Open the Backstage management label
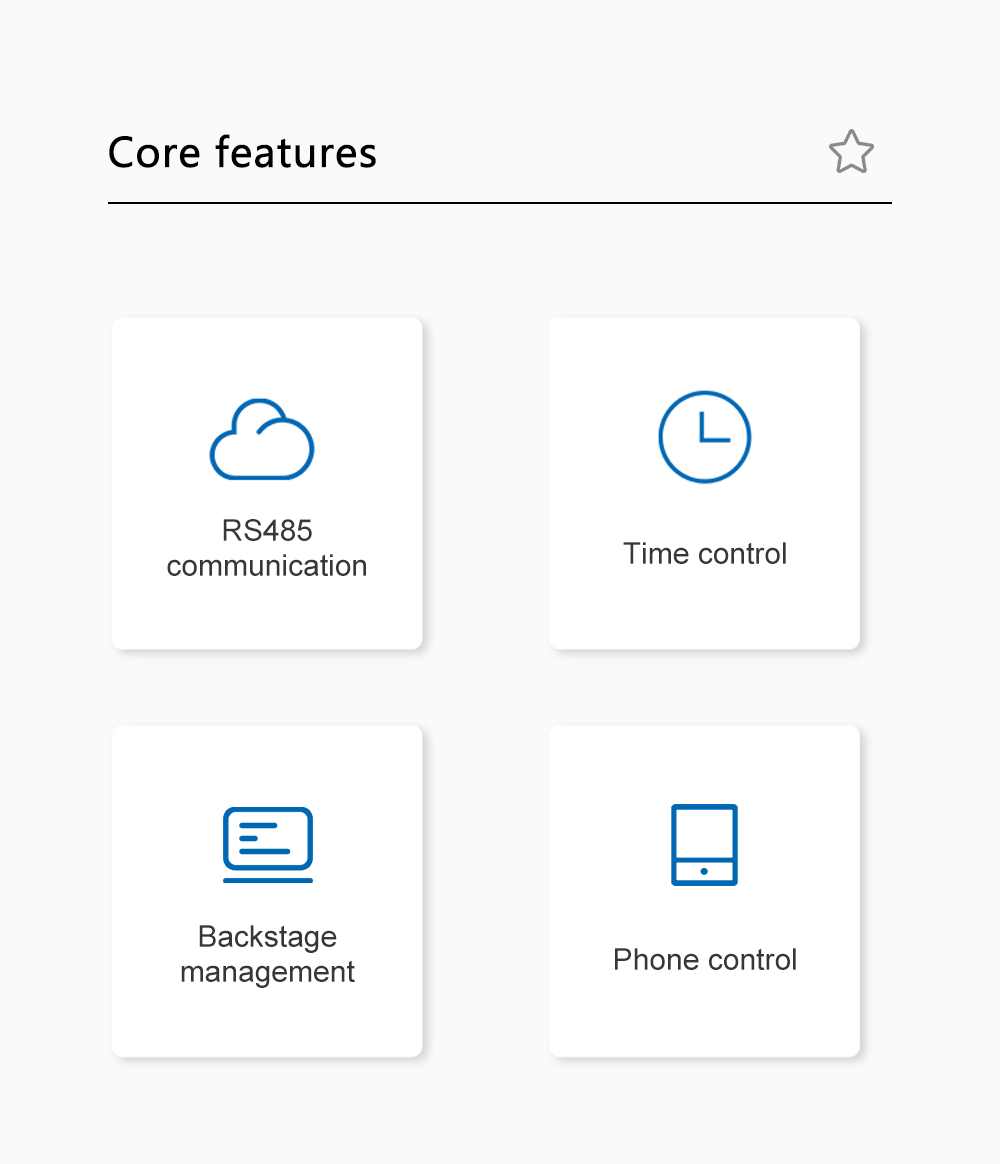 click(x=267, y=954)
